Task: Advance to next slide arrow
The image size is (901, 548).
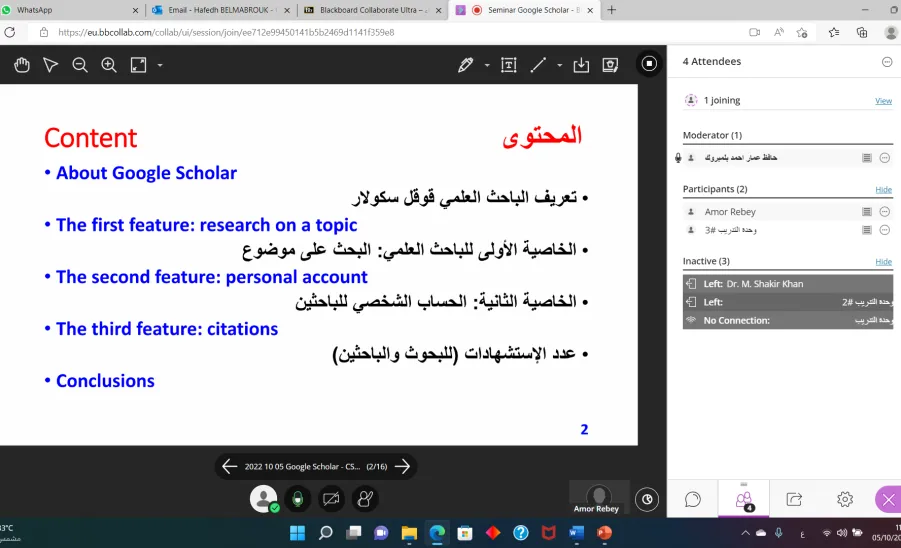Action: [403, 466]
